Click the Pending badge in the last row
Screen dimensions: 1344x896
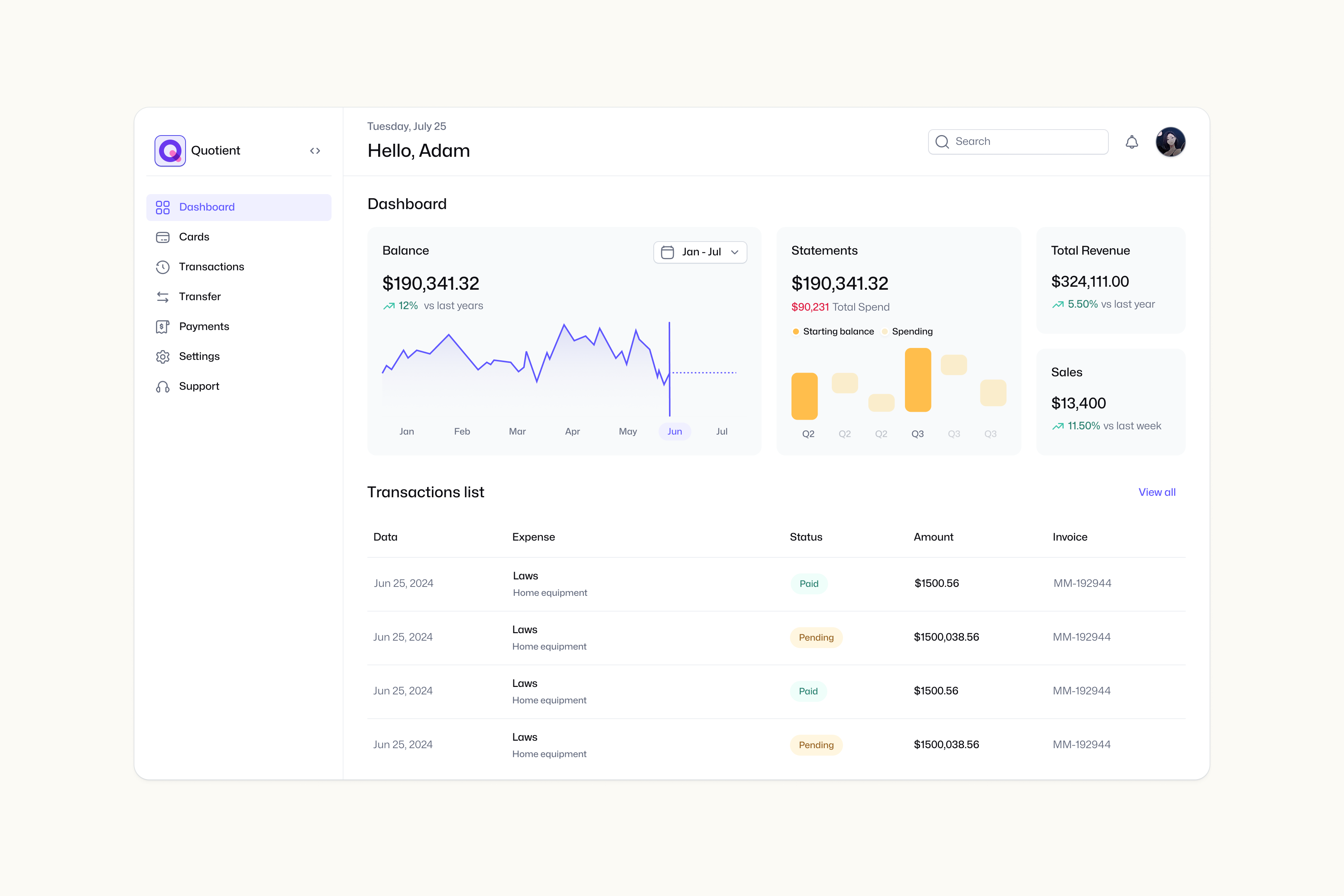(816, 744)
